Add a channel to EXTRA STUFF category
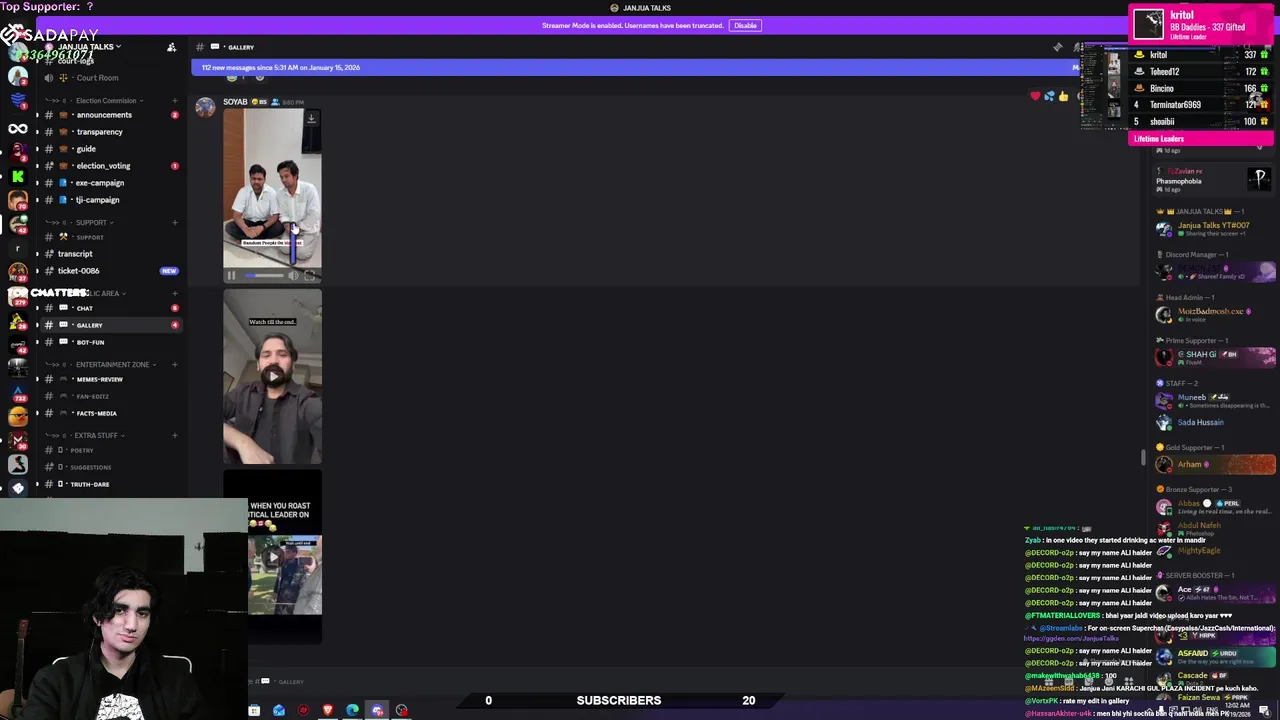The height and width of the screenshot is (720, 1280). [175, 435]
